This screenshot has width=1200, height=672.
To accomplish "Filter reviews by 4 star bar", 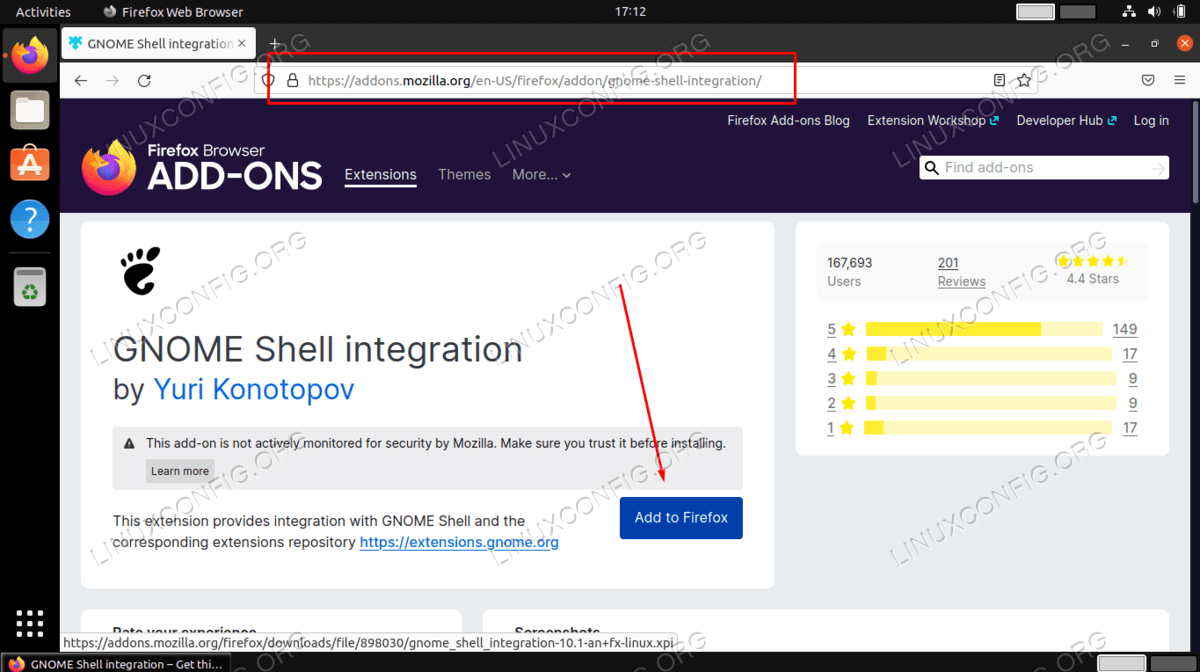I will (x=988, y=354).
